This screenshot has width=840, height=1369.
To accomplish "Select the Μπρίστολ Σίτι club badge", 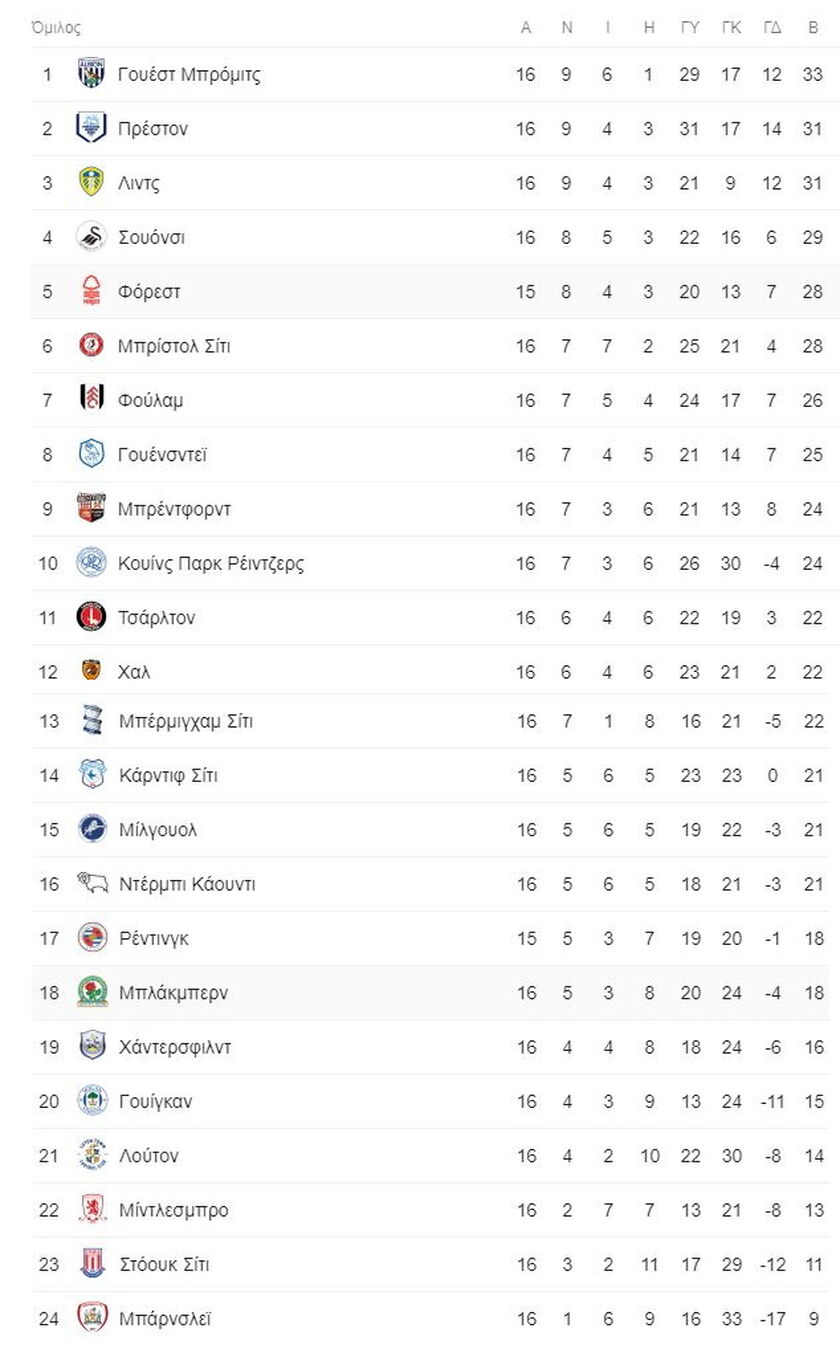I will click(x=91, y=346).
